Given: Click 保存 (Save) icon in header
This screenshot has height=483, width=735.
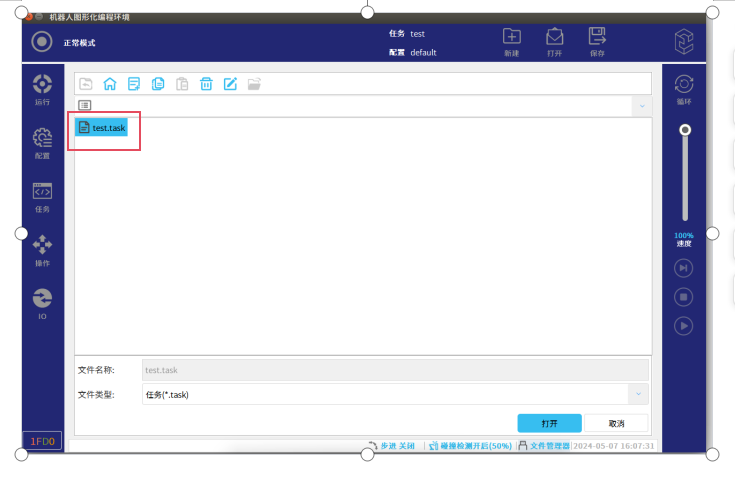Looking at the screenshot, I should (597, 41).
